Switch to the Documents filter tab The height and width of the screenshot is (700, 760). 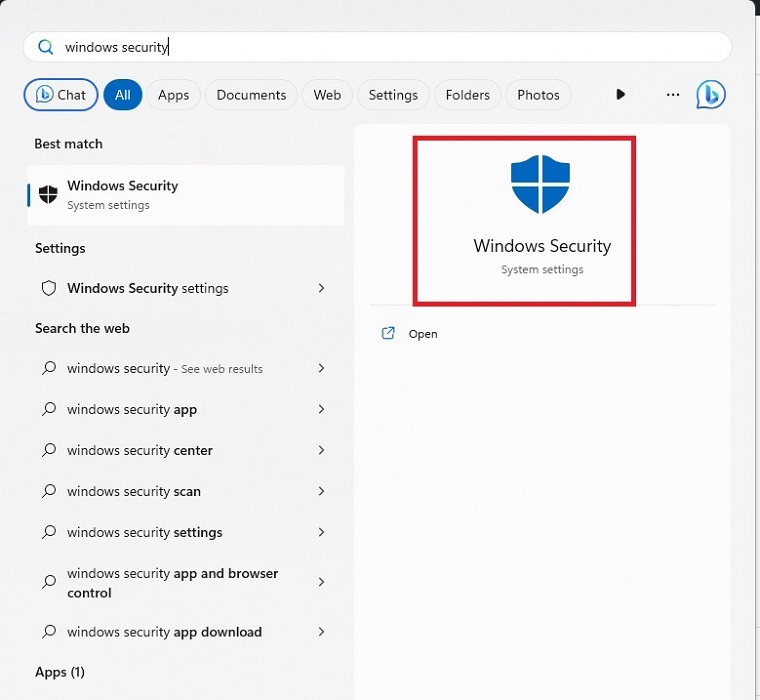coord(251,95)
